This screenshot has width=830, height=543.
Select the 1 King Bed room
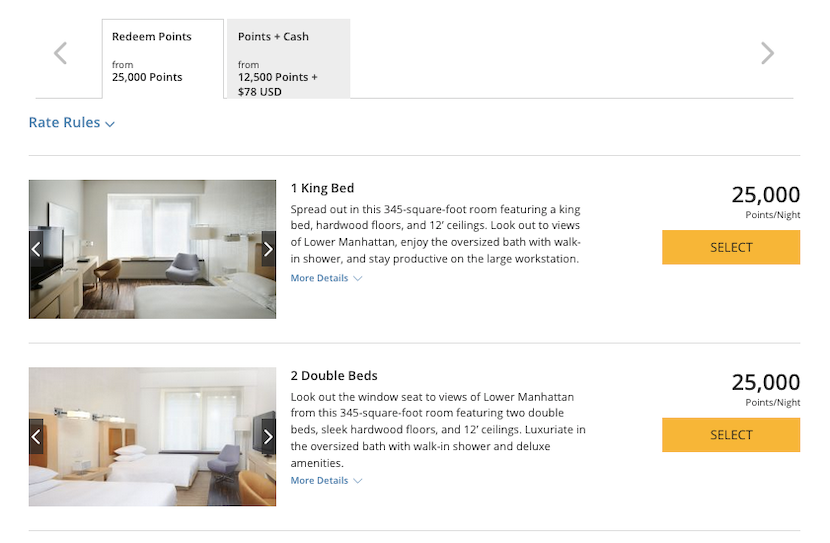click(x=730, y=247)
